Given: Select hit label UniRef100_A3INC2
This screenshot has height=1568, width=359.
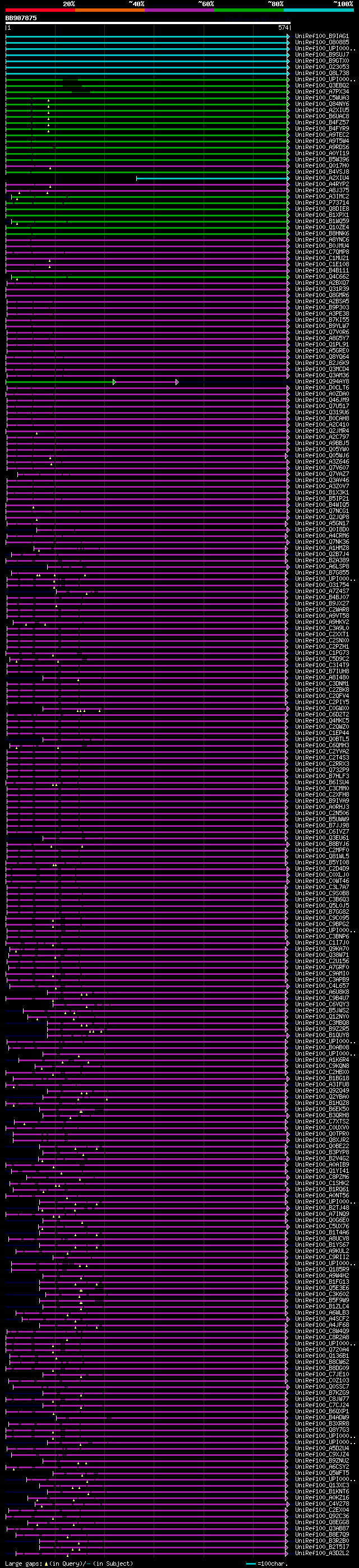Looking at the screenshot, I should pos(323,197).
